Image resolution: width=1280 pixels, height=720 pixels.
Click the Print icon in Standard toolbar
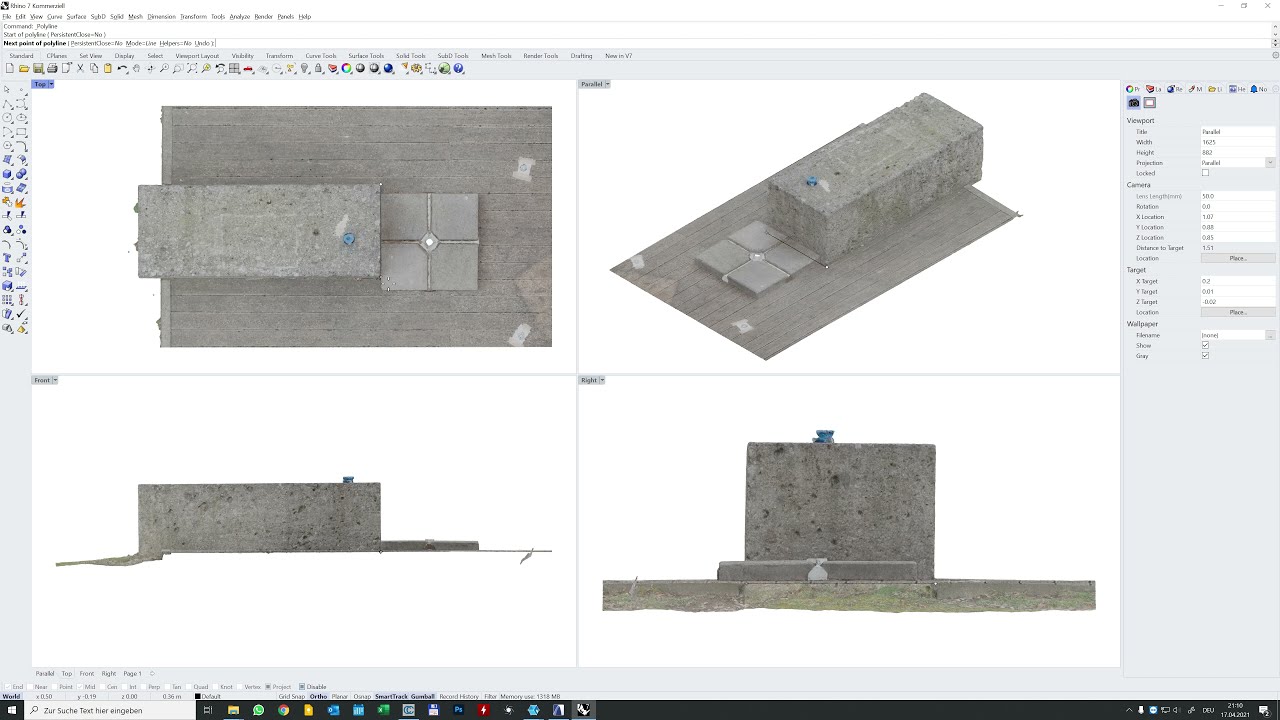[52, 68]
